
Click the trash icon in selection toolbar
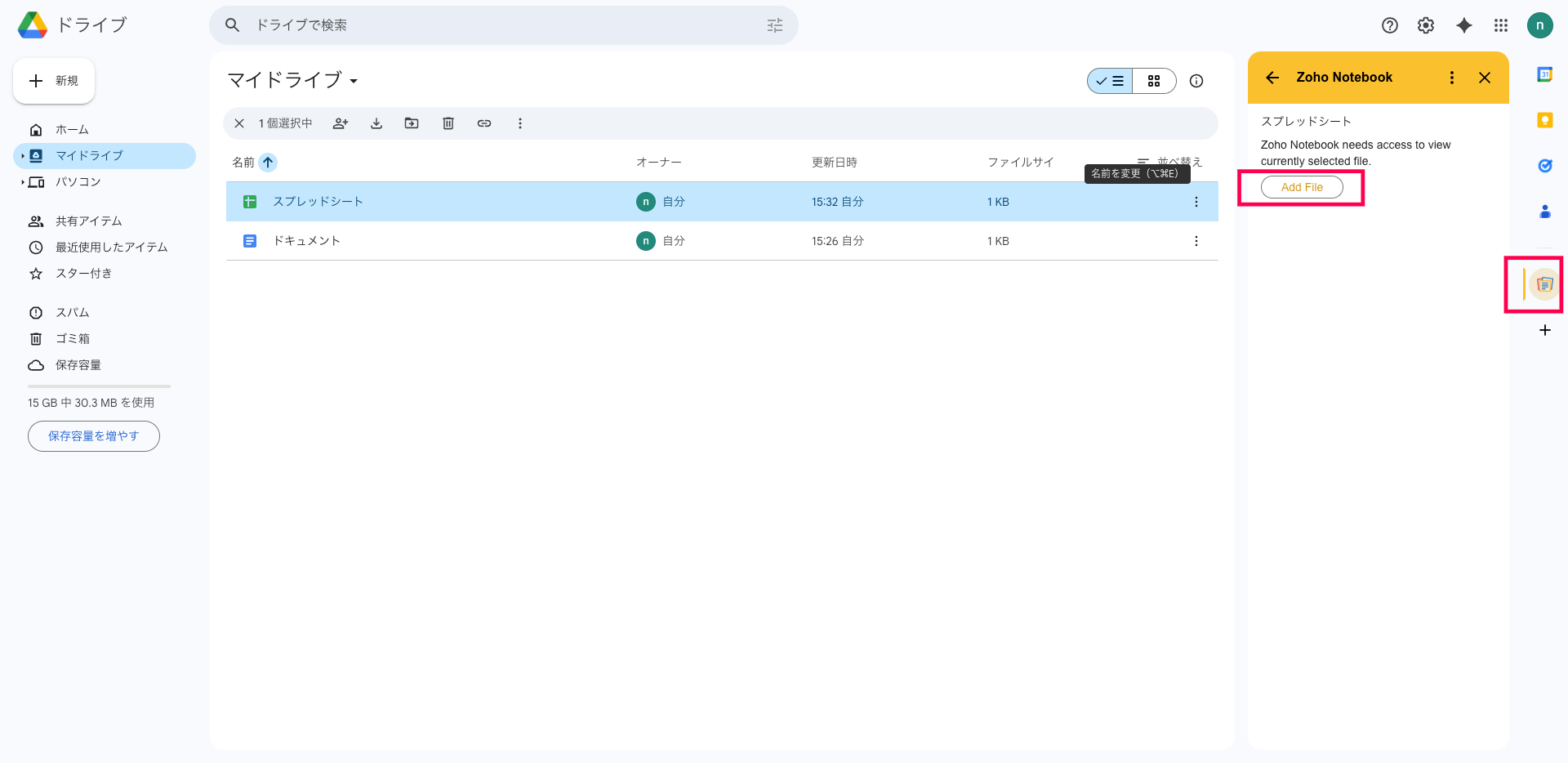tap(448, 123)
